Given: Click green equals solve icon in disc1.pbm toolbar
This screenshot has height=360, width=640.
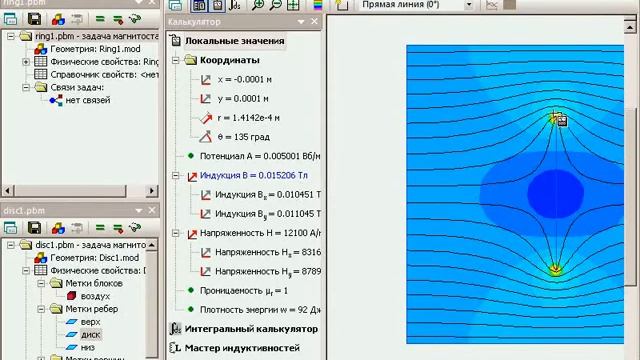Looking at the screenshot, I should pos(100,228).
